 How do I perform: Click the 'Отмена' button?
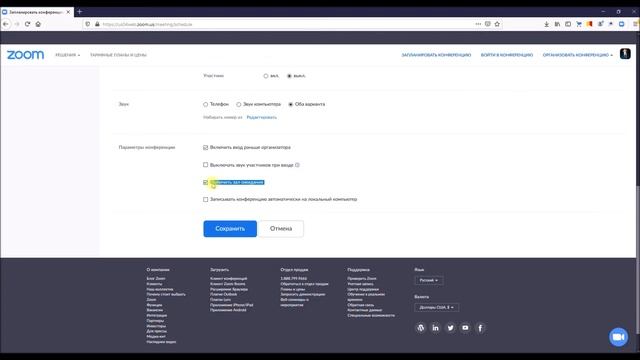(x=281, y=229)
